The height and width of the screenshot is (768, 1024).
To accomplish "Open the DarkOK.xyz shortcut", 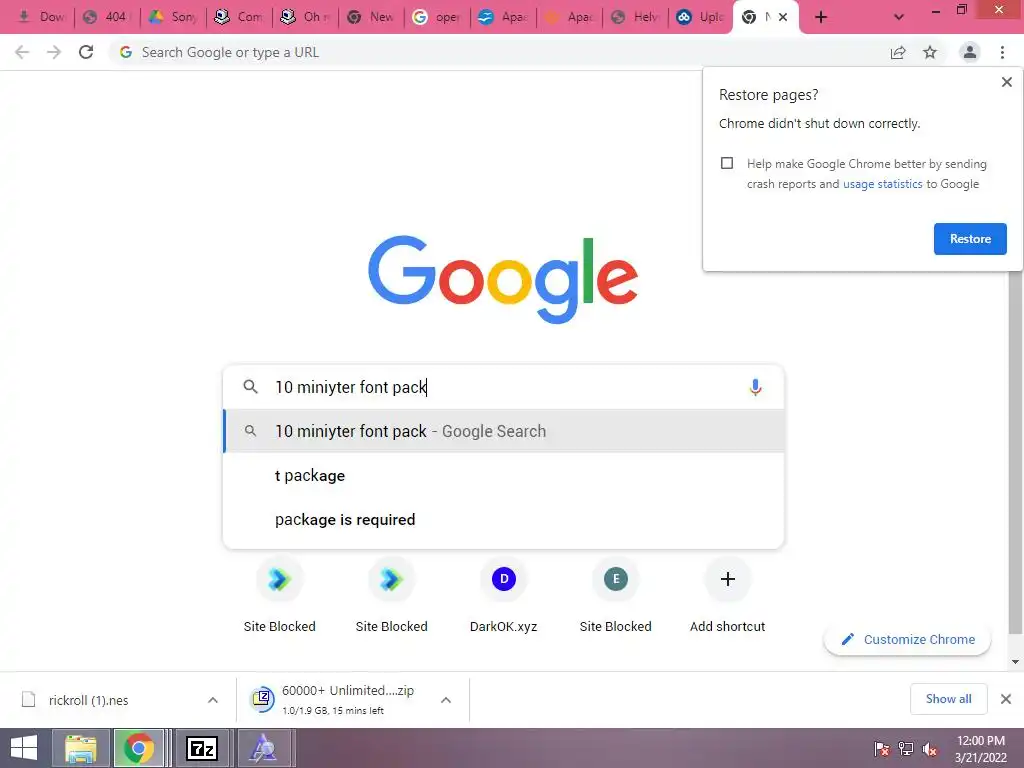I will coord(504,595).
